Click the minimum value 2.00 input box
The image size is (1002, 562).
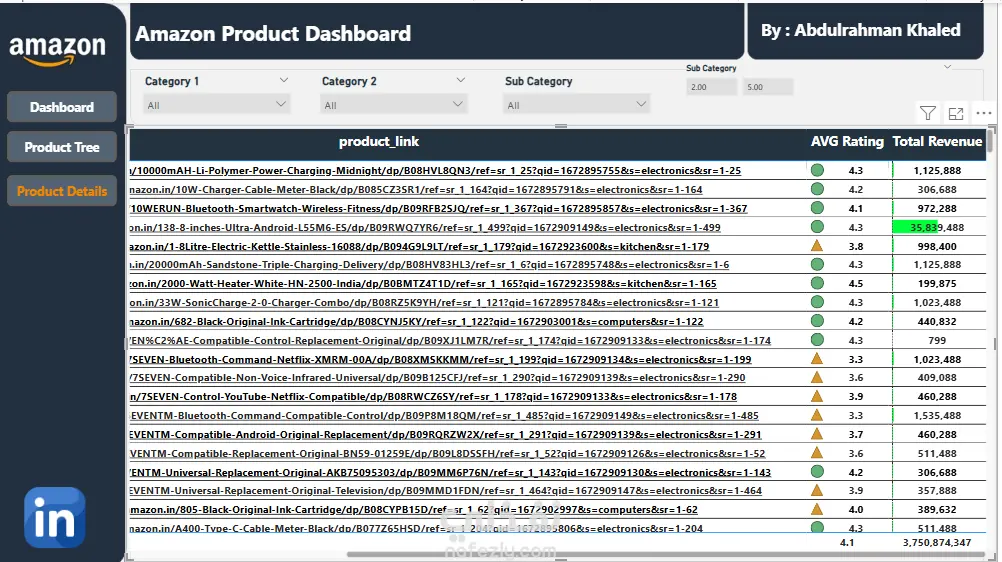712,87
